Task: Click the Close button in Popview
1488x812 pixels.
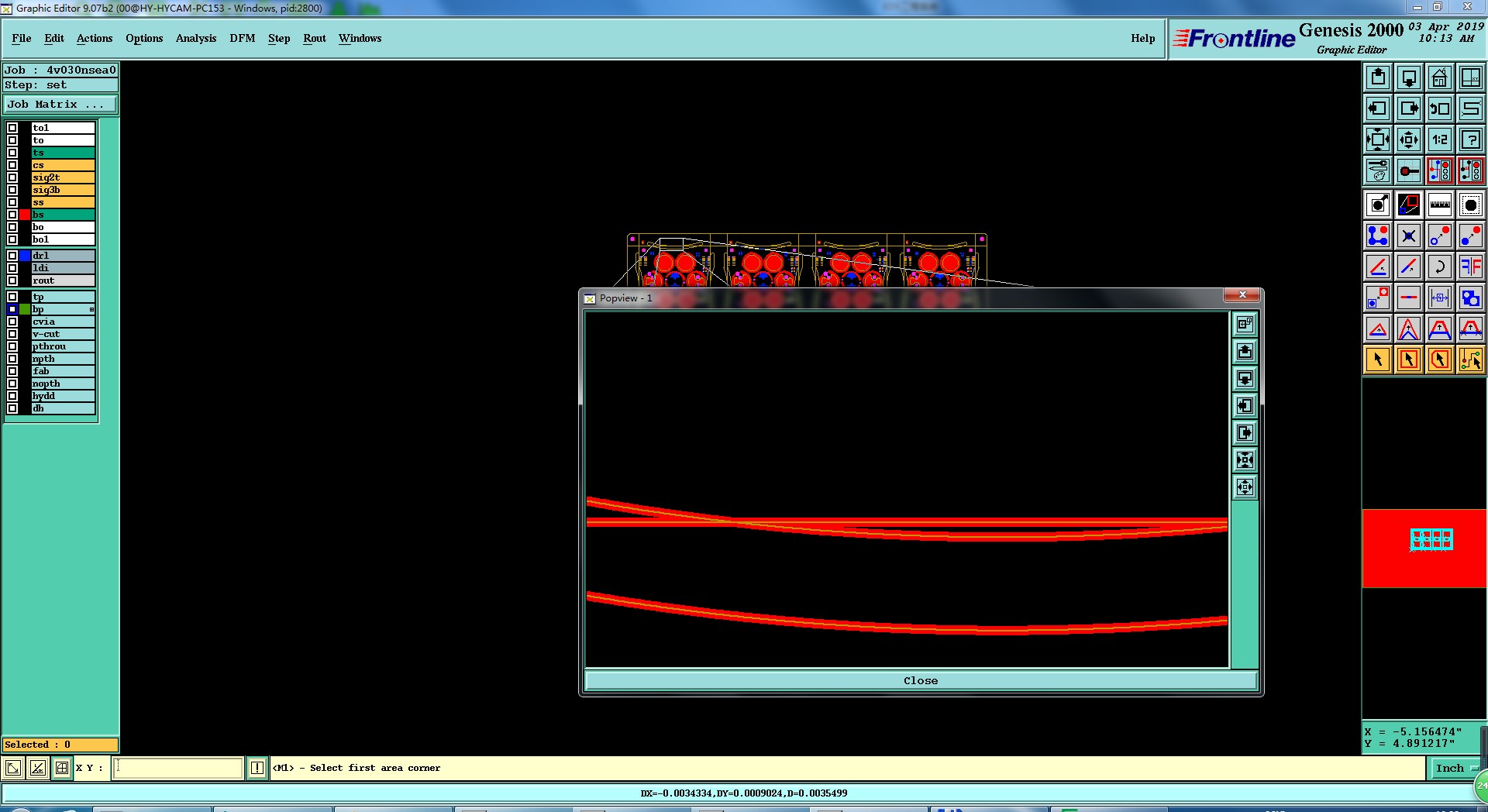Action: [x=921, y=680]
